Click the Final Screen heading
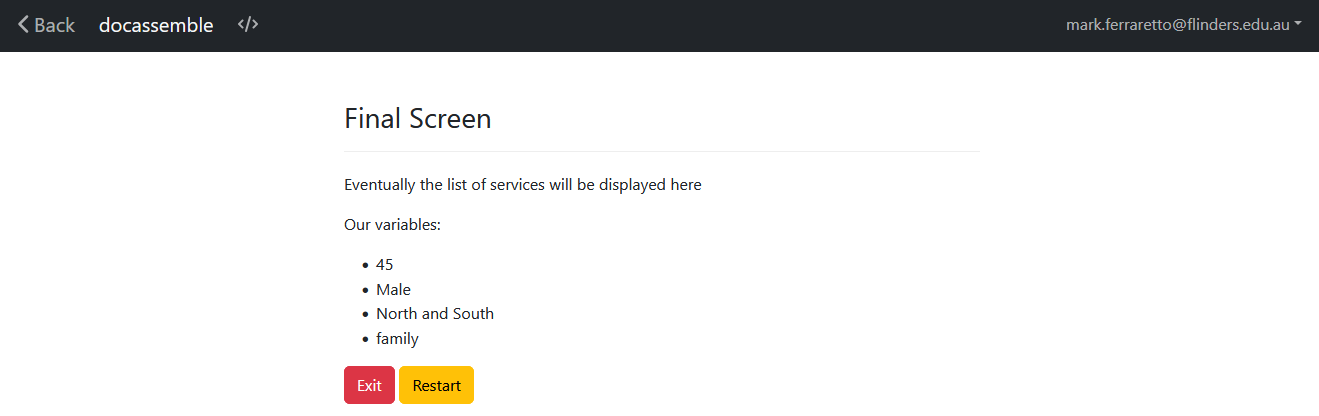Image resolution: width=1319 pixels, height=416 pixels. pyautogui.click(x=417, y=119)
